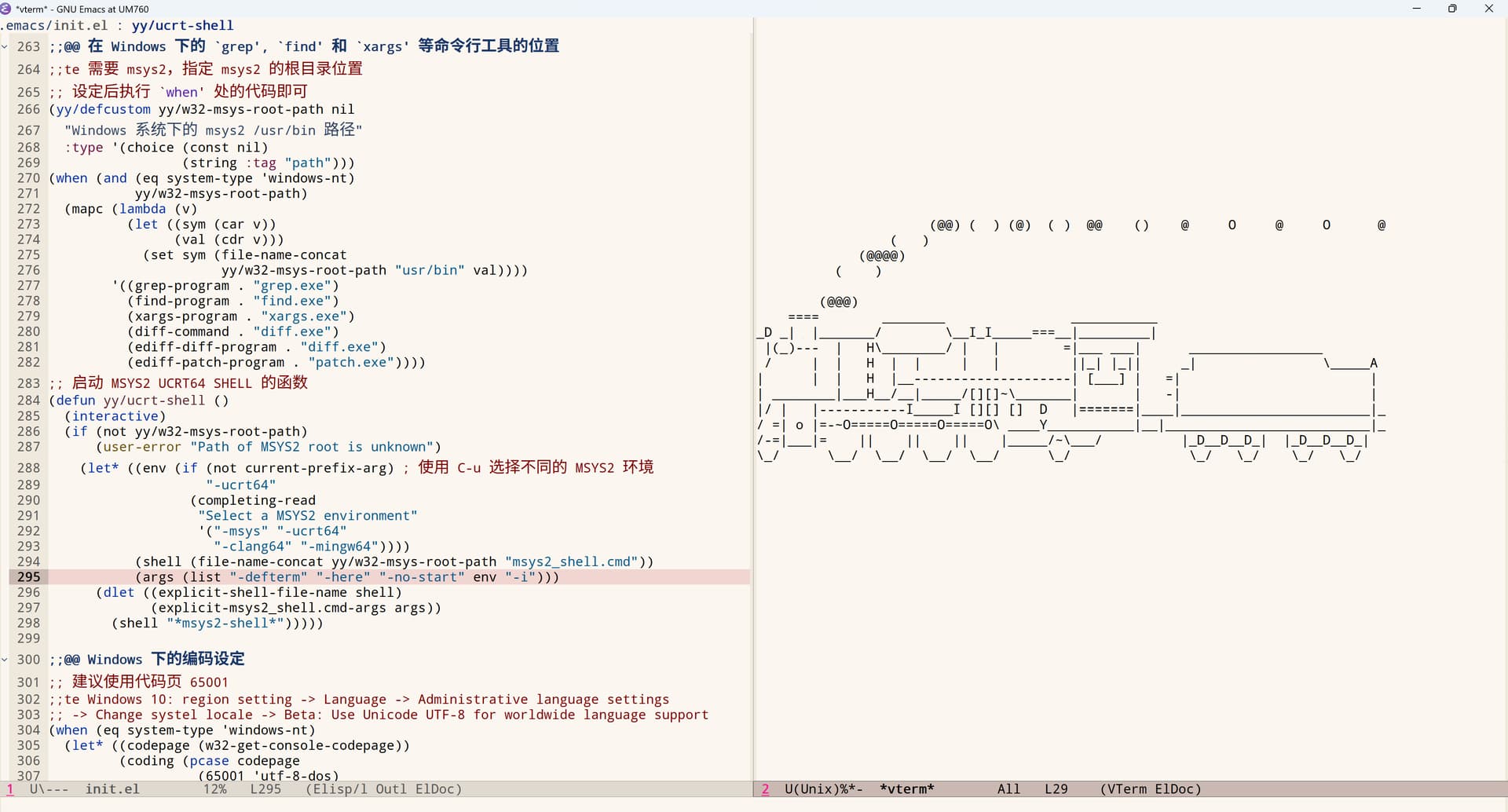Collapse the outline heading at line 300
The image size is (1508, 812).
tap(5, 660)
